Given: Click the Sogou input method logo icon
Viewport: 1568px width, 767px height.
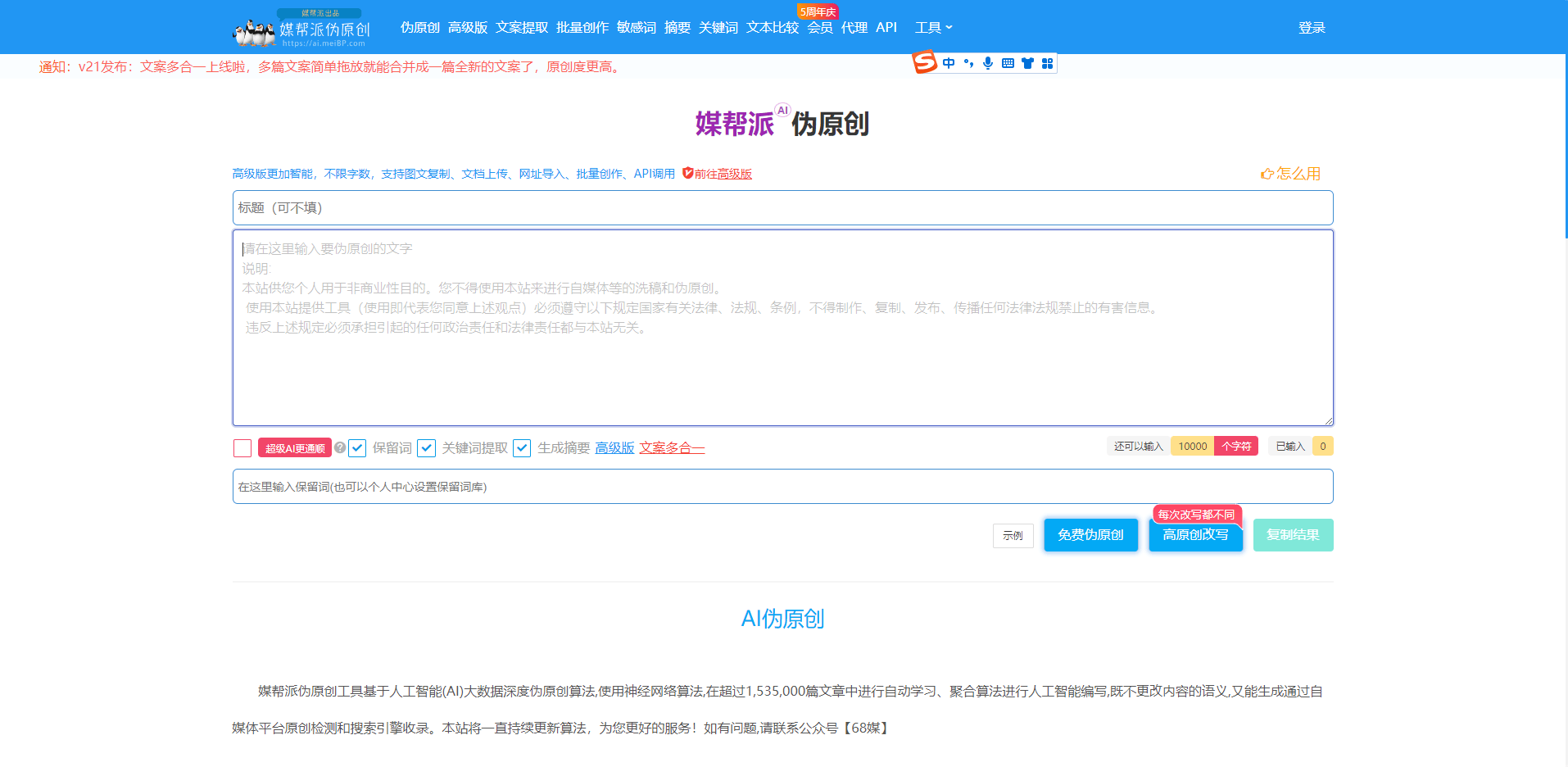Looking at the screenshot, I should 923,62.
